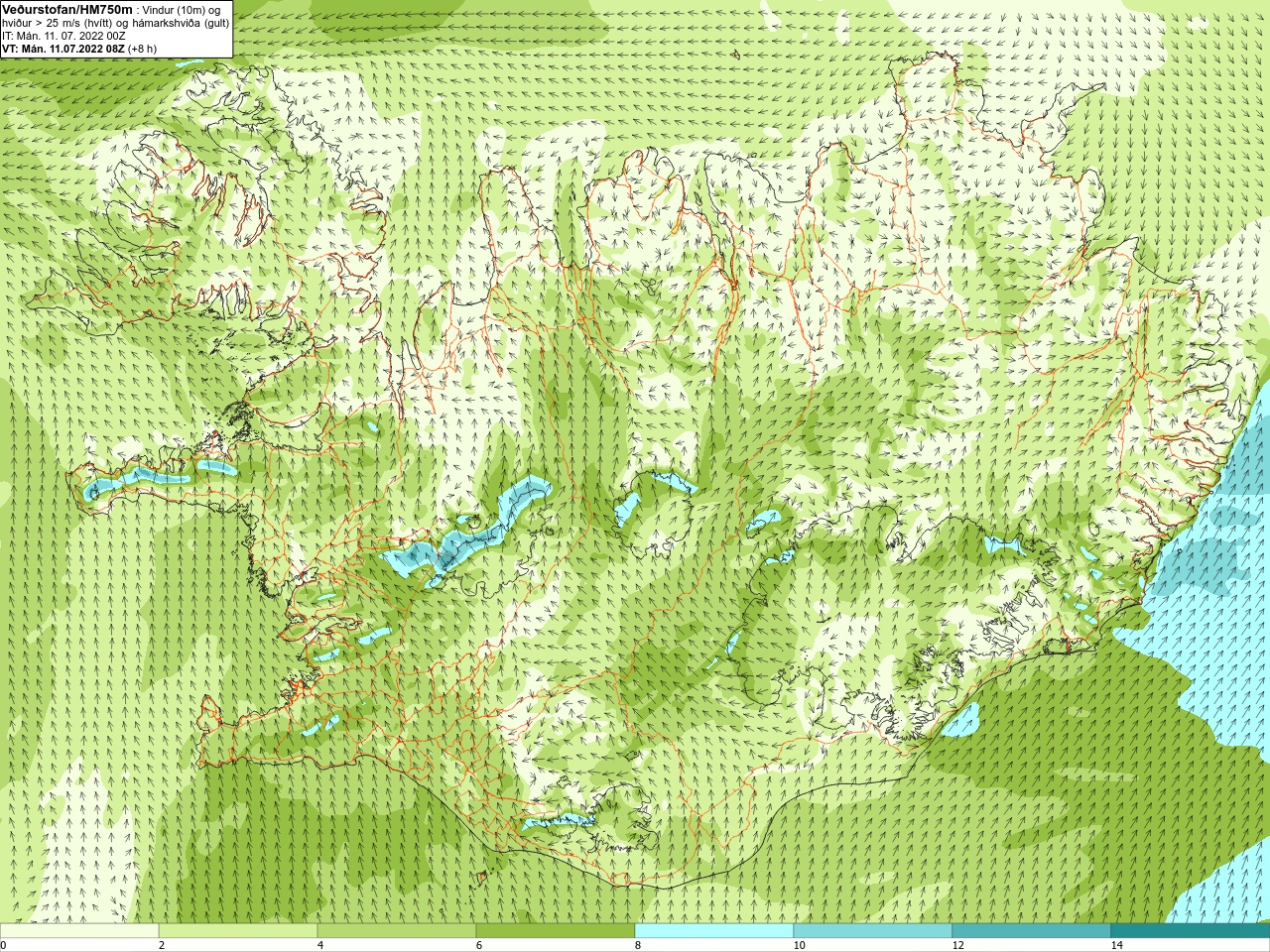Click the teal 12–14 m/s legend swatch
Viewport: 1270px width, 952px height.
click(1032, 931)
